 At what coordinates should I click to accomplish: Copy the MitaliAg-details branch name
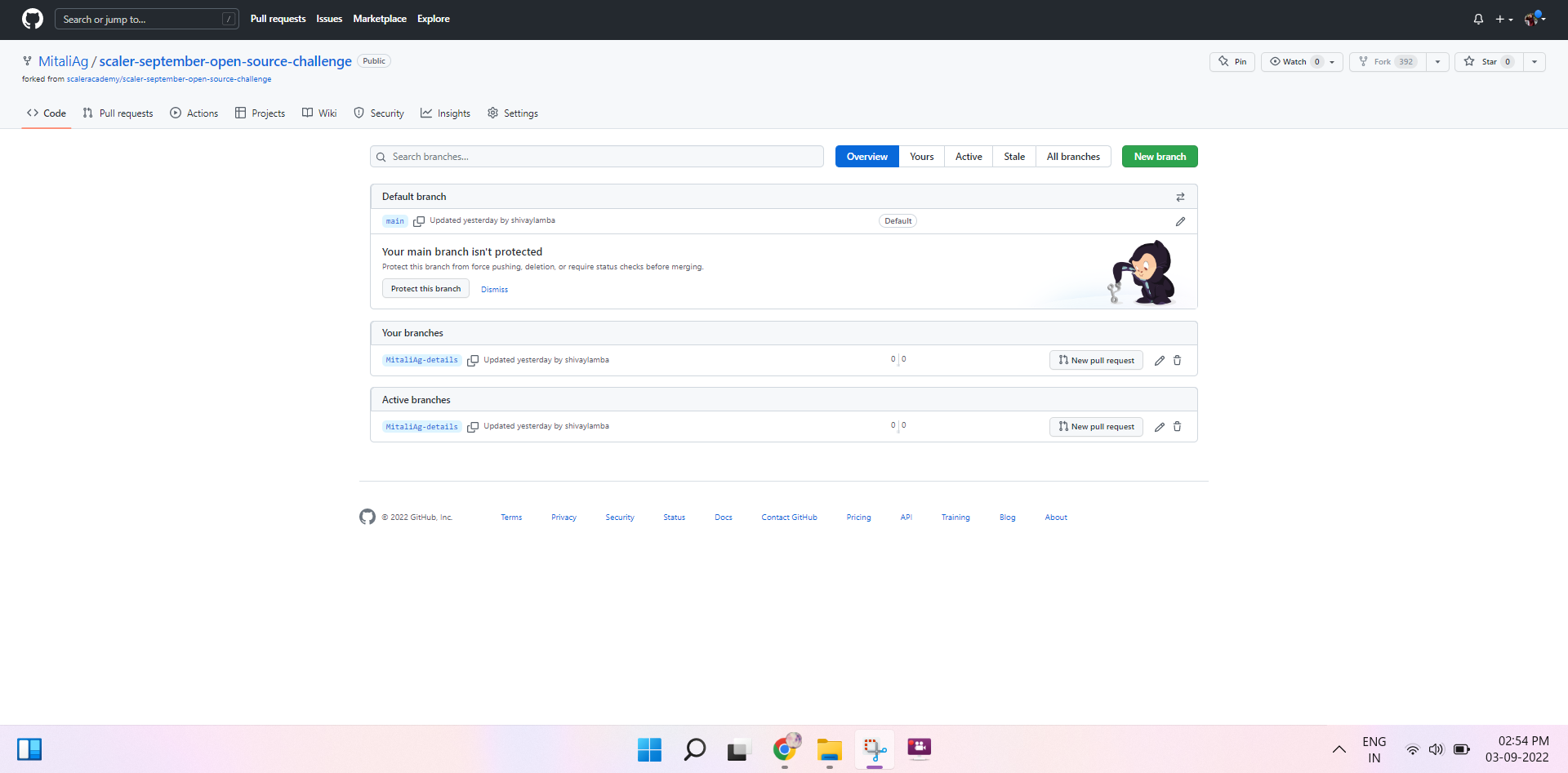473,360
